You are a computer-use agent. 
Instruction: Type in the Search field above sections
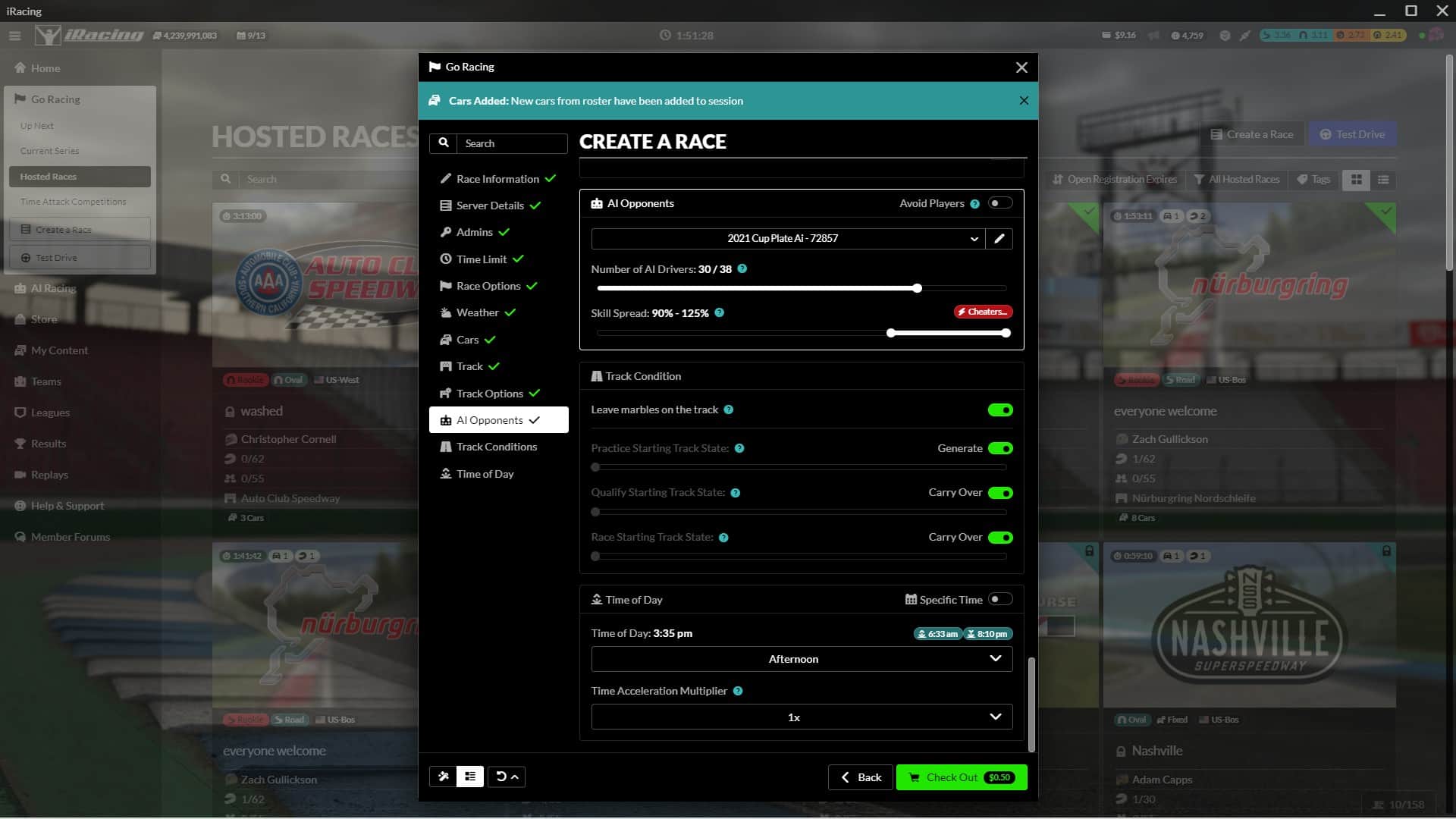[x=513, y=143]
